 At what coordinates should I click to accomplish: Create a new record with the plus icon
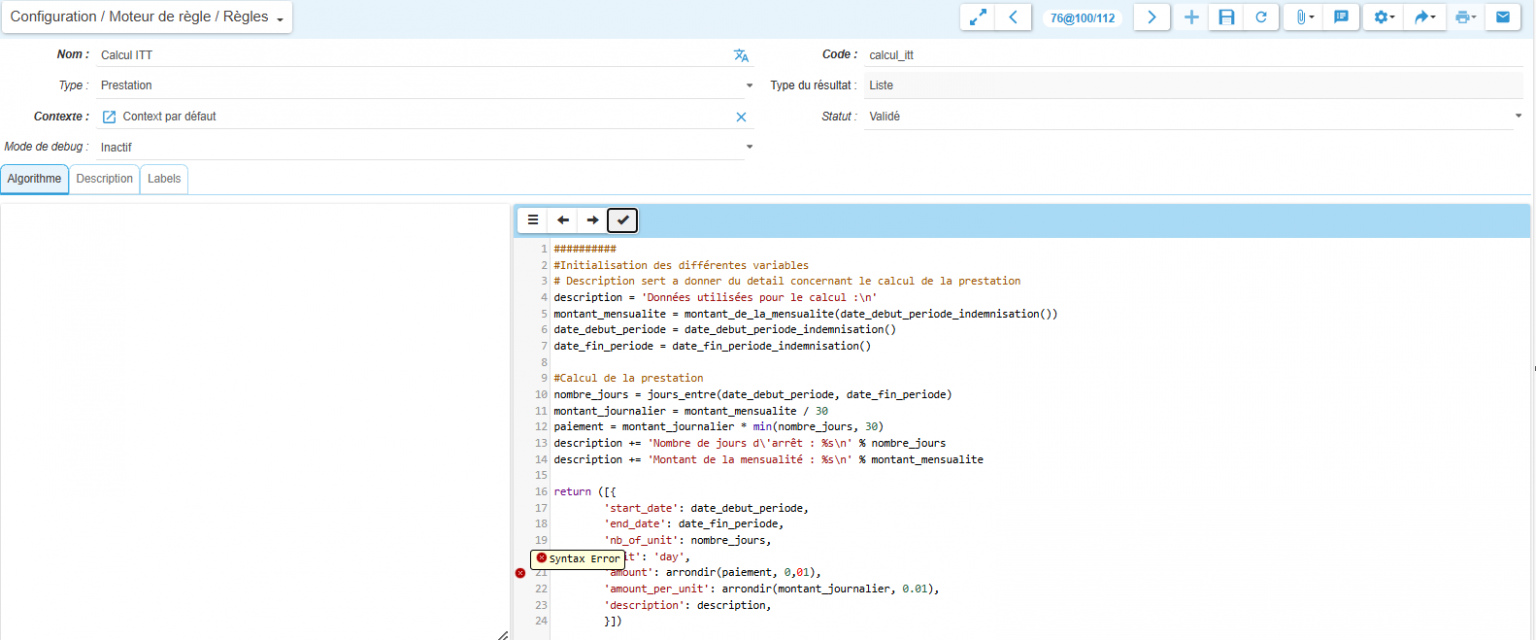pyautogui.click(x=1191, y=17)
